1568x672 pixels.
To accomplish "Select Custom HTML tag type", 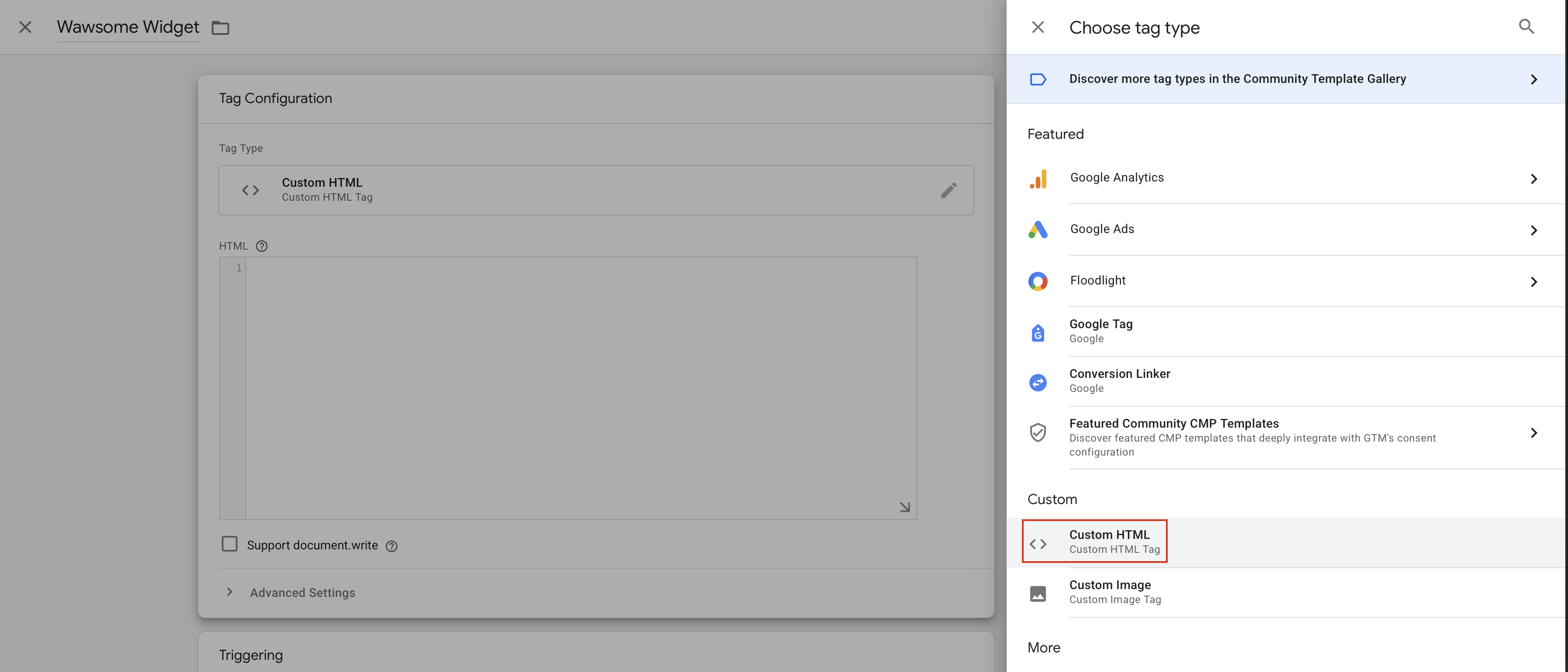I will point(1108,541).
